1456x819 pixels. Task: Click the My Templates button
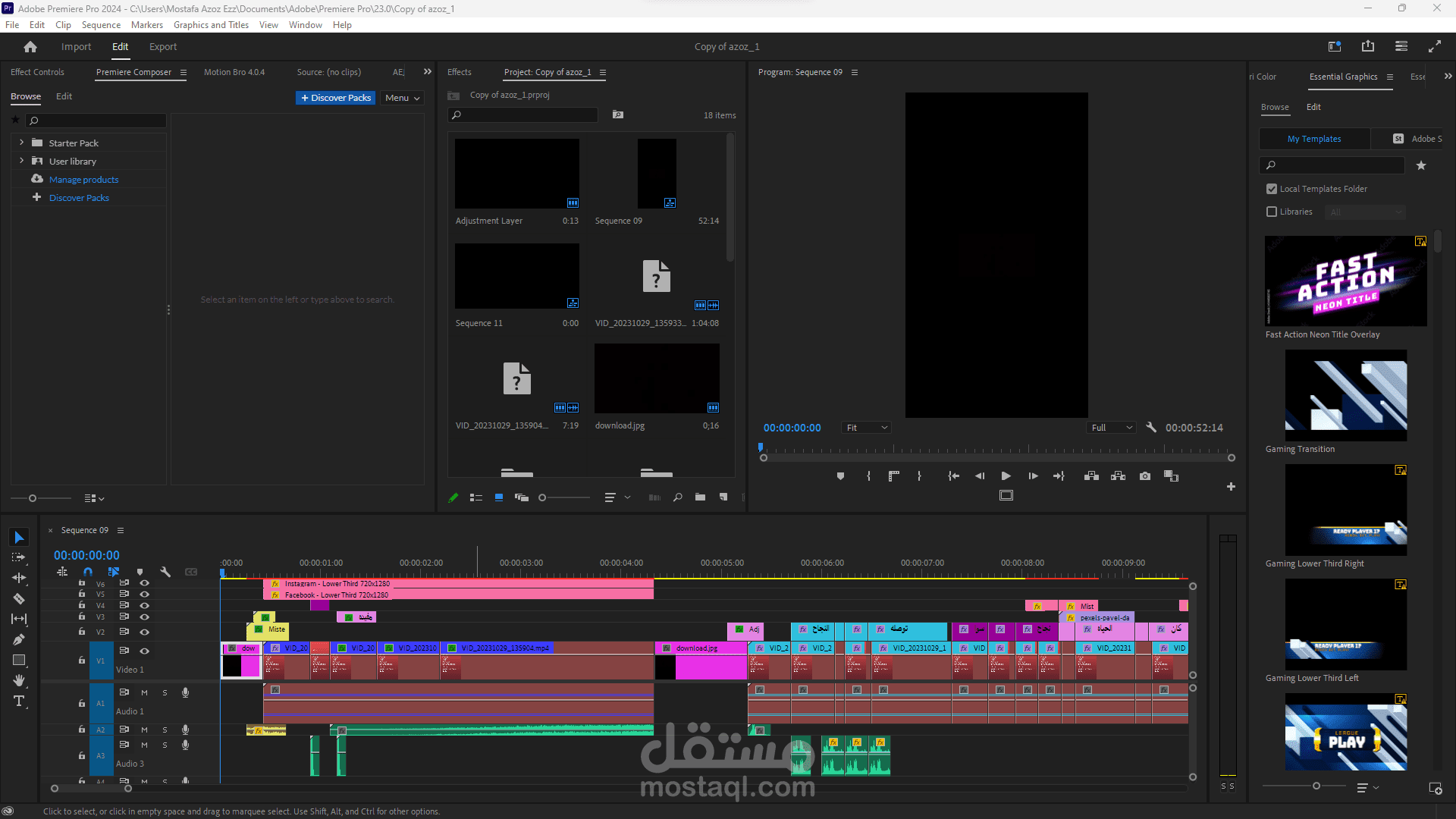pos(1314,139)
